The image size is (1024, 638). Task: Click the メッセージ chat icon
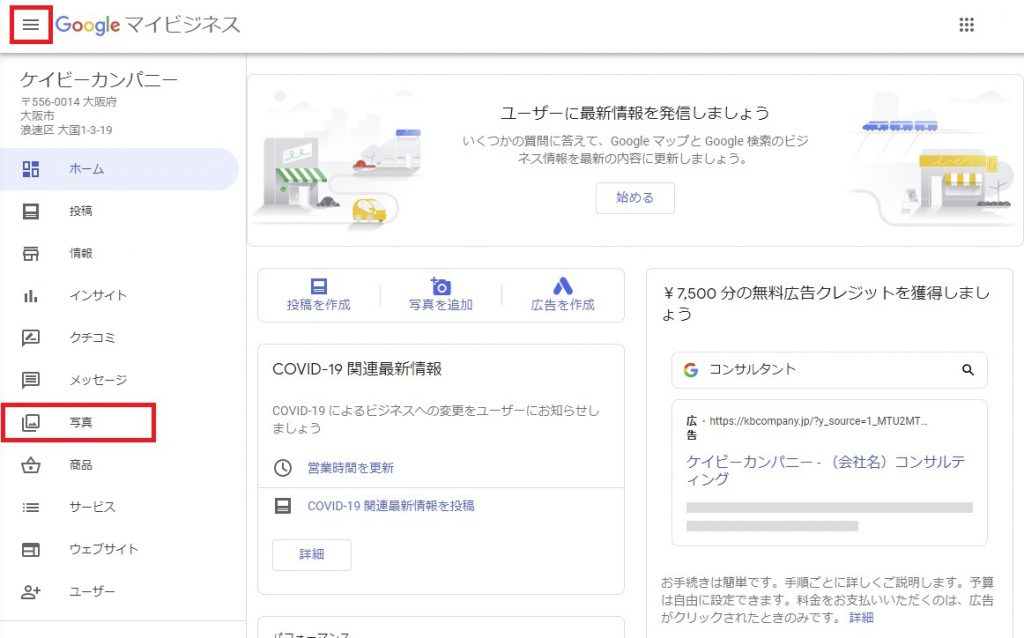point(31,380)
